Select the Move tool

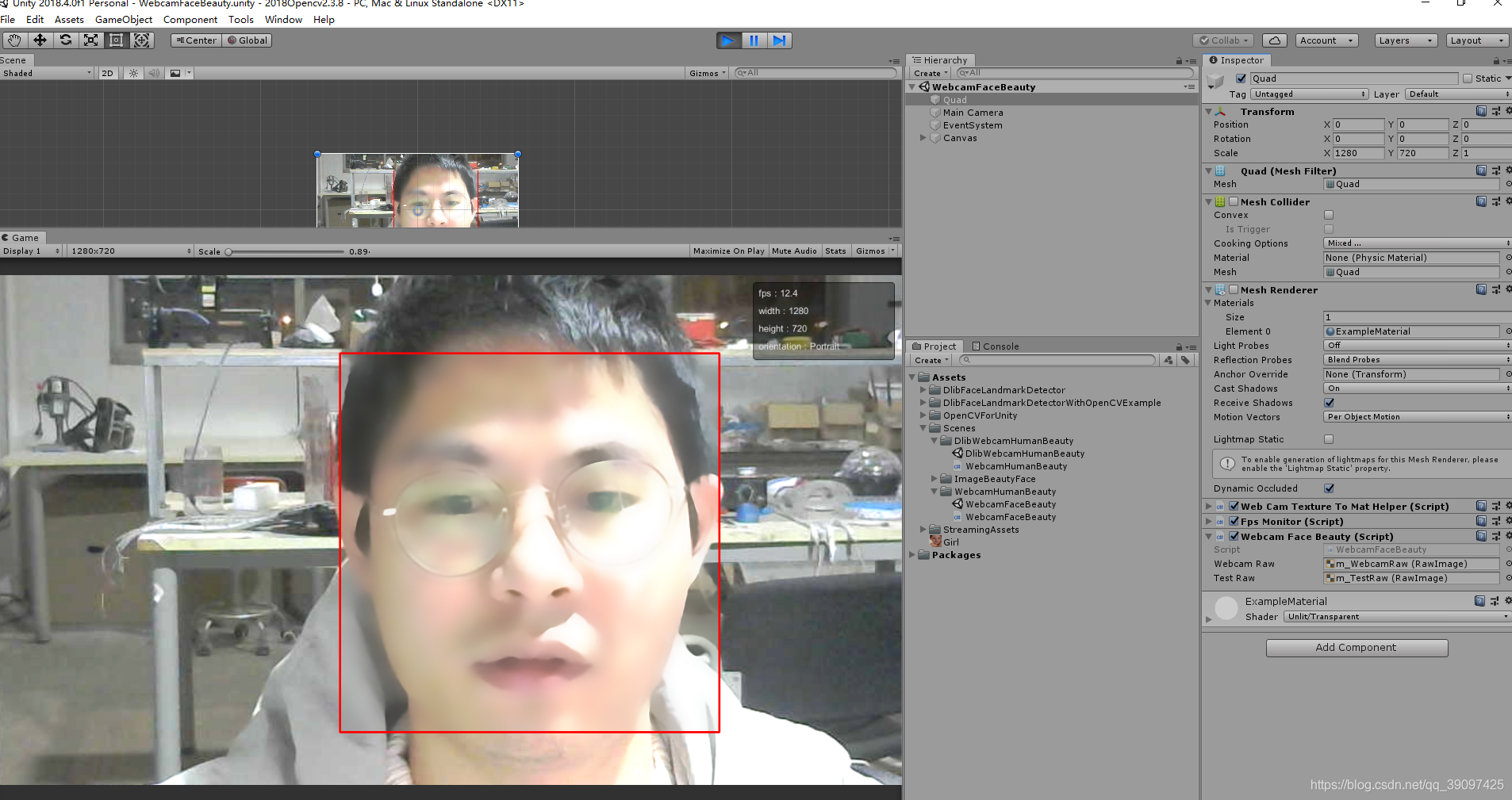click(40, 40)
